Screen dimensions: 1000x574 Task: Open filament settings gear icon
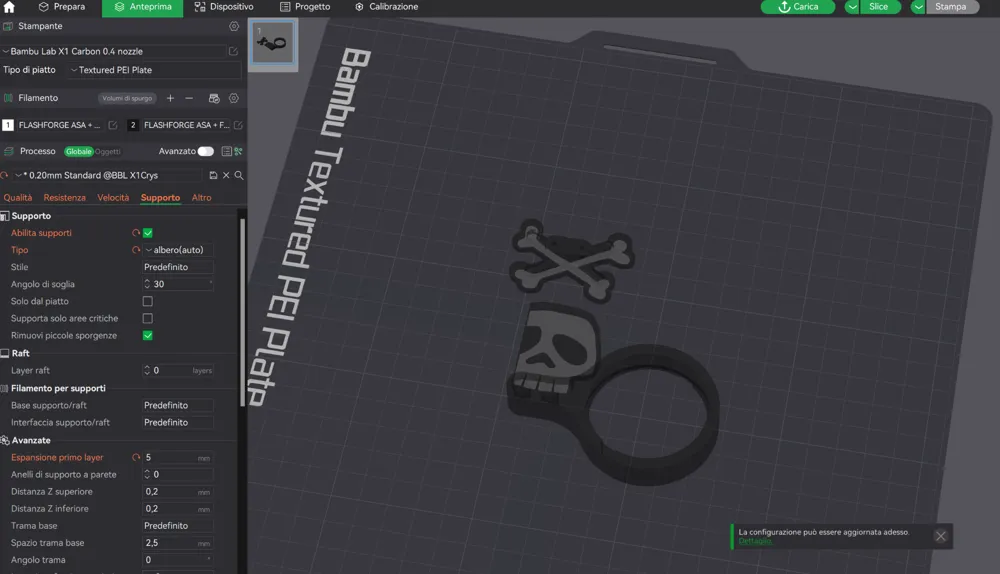pos(234,98)
